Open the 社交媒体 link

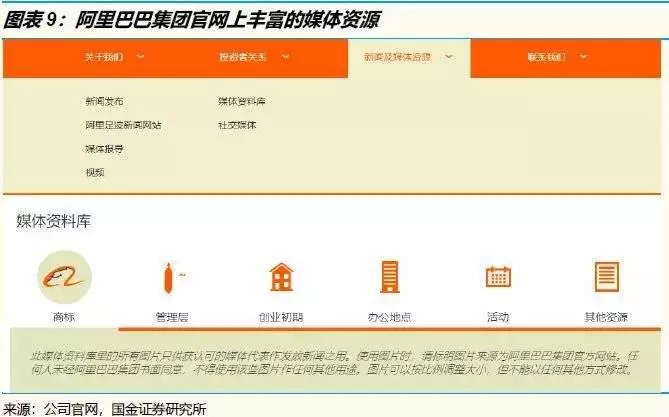tap(237, 125)
